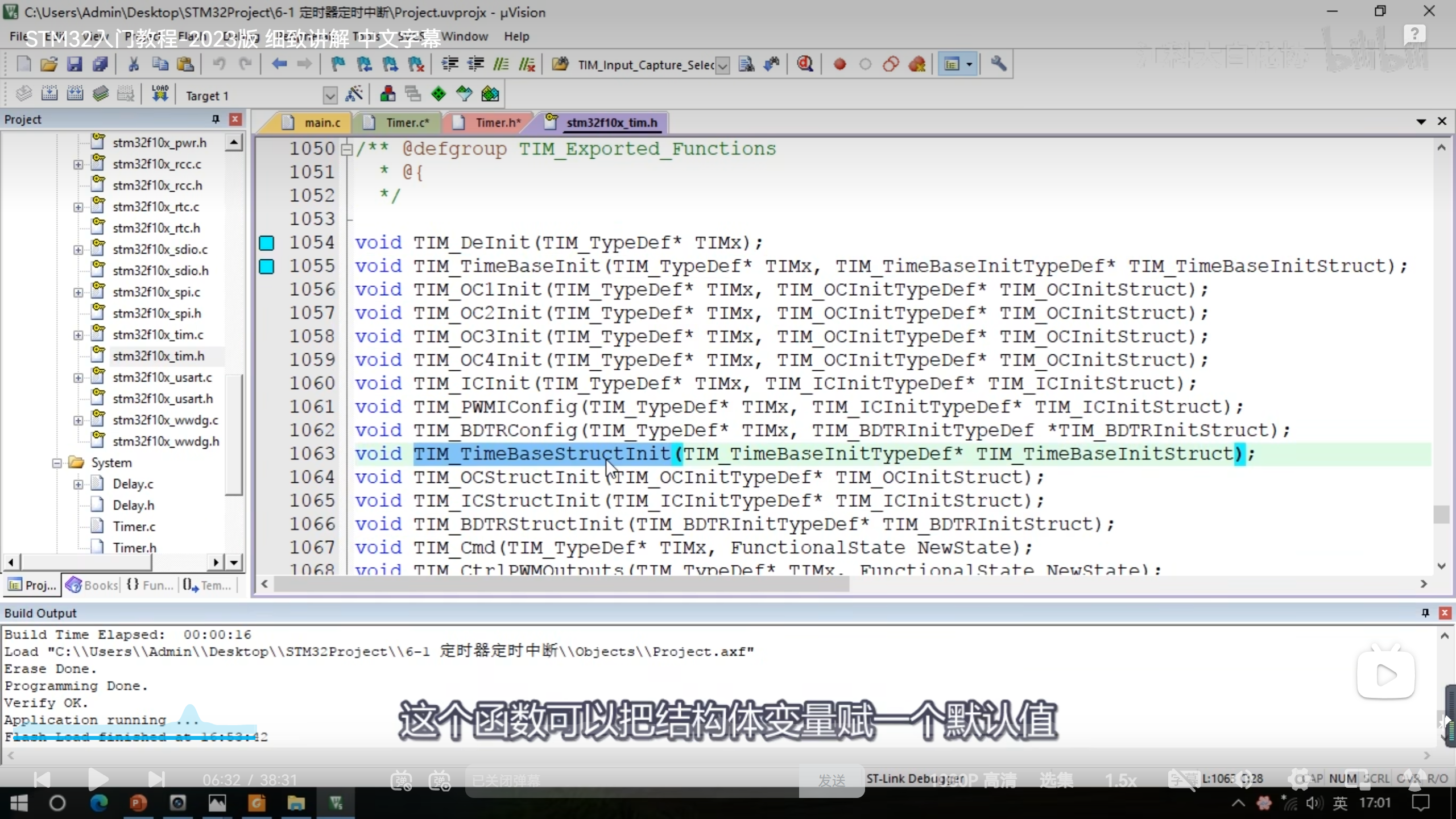Switch to the main.c tab
Screen dimensions: 1456x819
click(x=322, y=122)
